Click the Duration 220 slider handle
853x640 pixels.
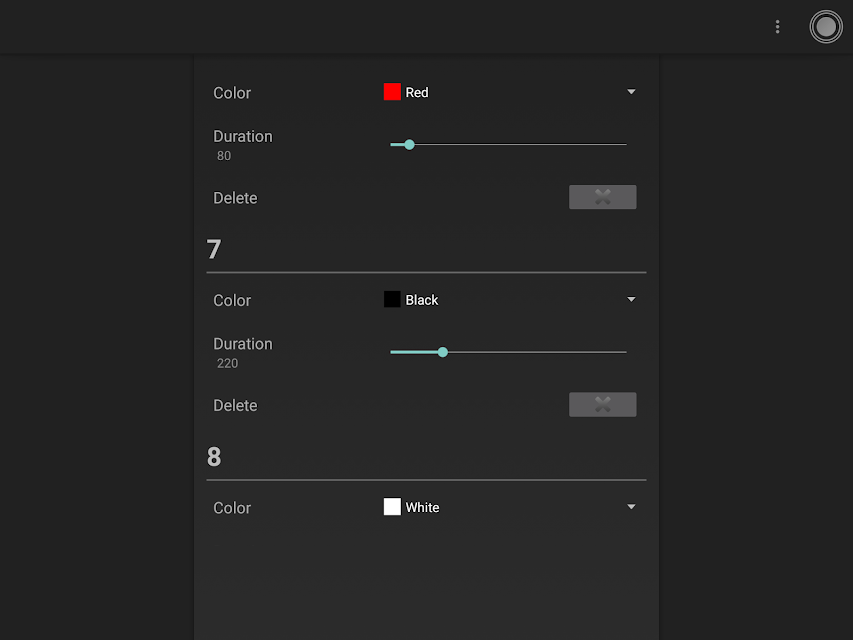(442, 352)
